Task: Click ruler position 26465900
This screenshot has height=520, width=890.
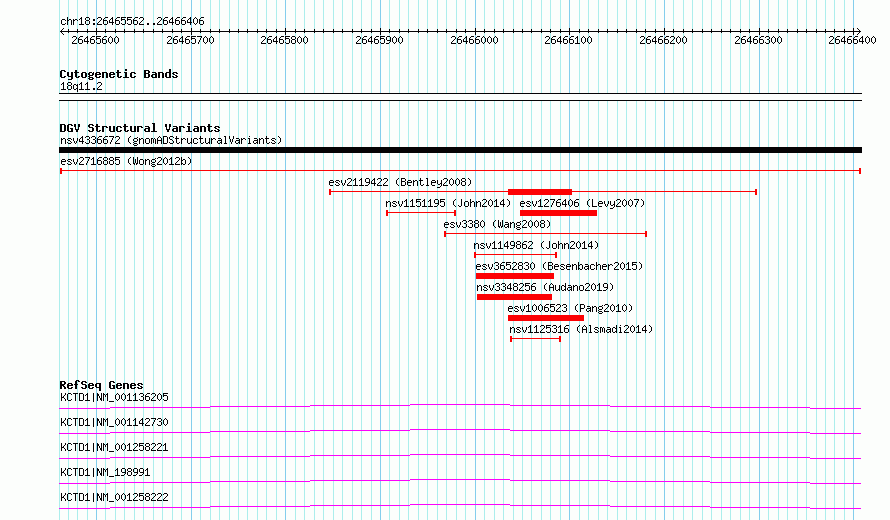Action: tap(379, 40)
